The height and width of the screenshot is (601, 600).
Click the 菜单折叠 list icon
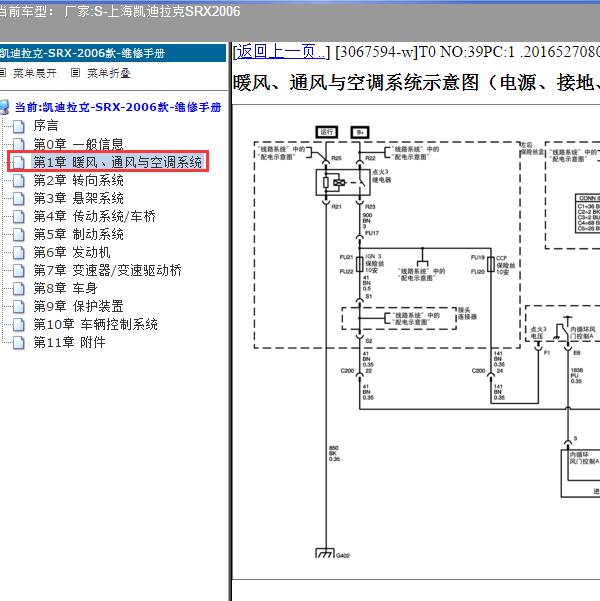(x=76, y=72)
